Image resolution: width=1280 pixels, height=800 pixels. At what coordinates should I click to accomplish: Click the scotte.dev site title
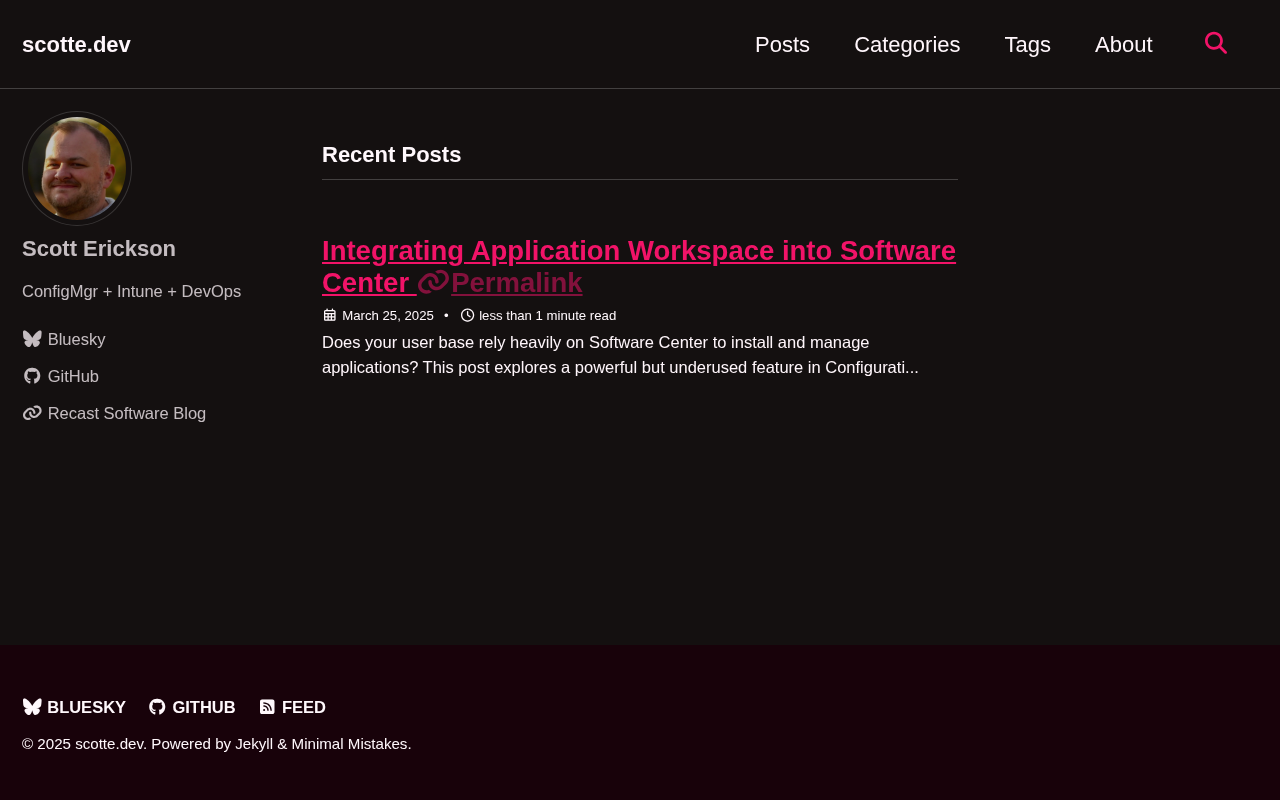click(76, 44)
